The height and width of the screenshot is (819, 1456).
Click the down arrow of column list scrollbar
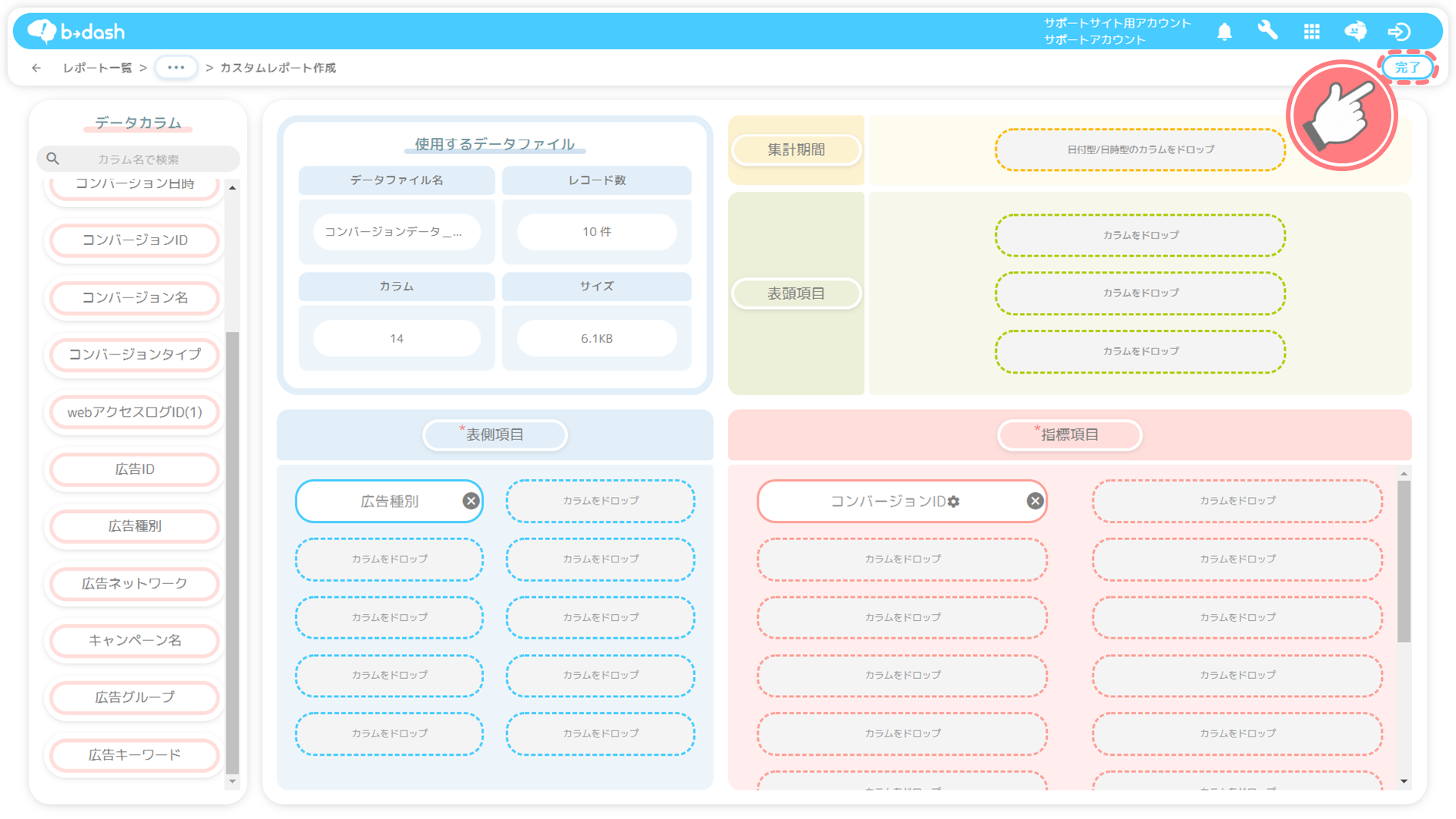click(232, 781)
